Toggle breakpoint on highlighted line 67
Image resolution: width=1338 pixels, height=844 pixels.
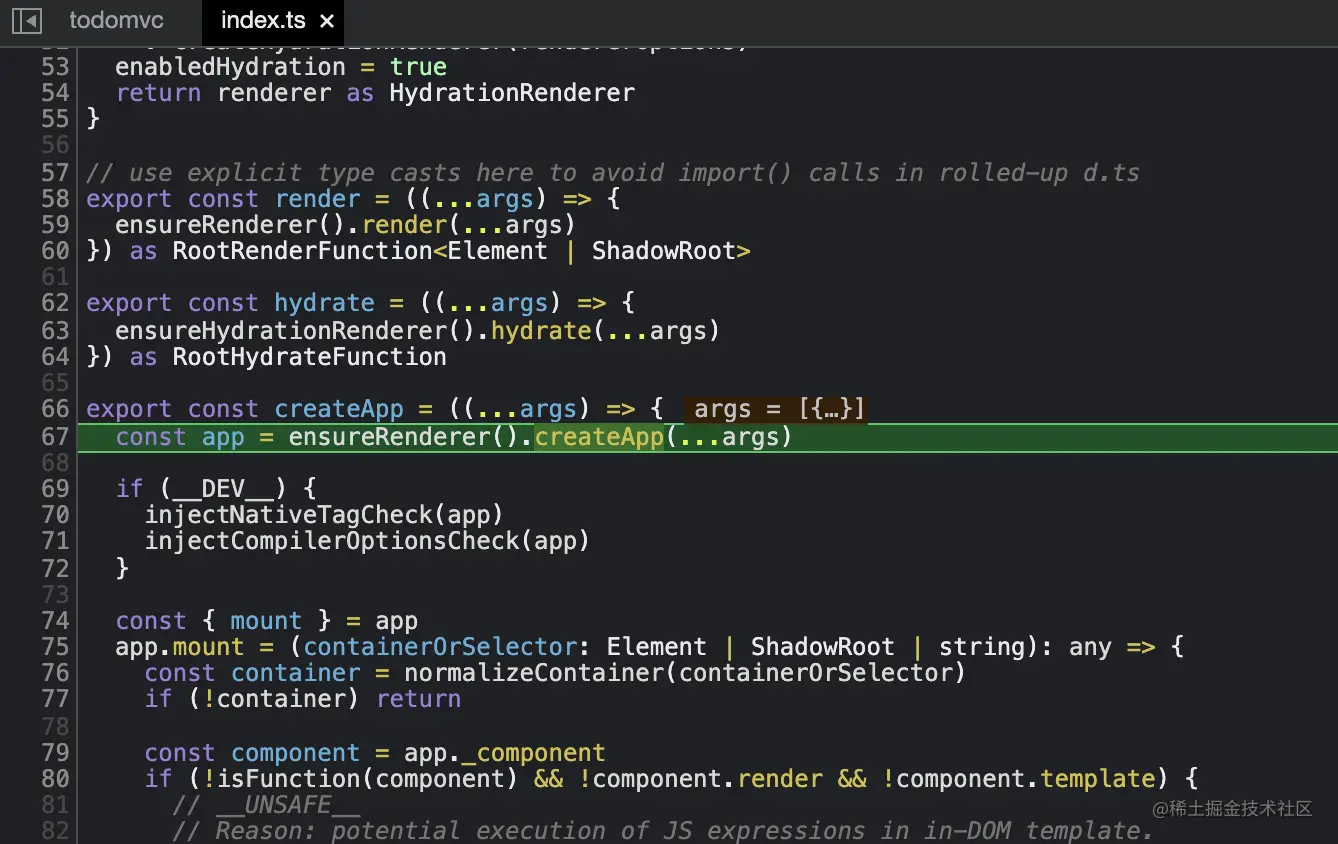point(56,437)
